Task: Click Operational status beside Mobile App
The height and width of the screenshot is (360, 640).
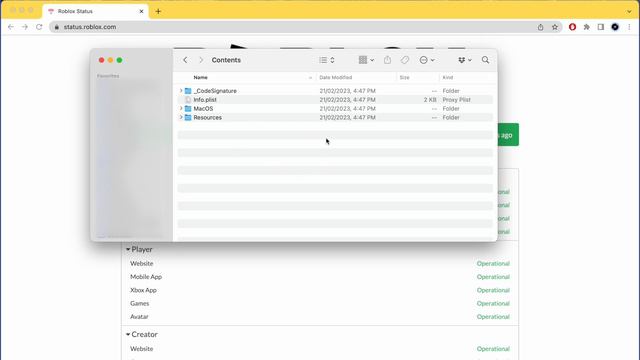Action: [x=493, y=277]
